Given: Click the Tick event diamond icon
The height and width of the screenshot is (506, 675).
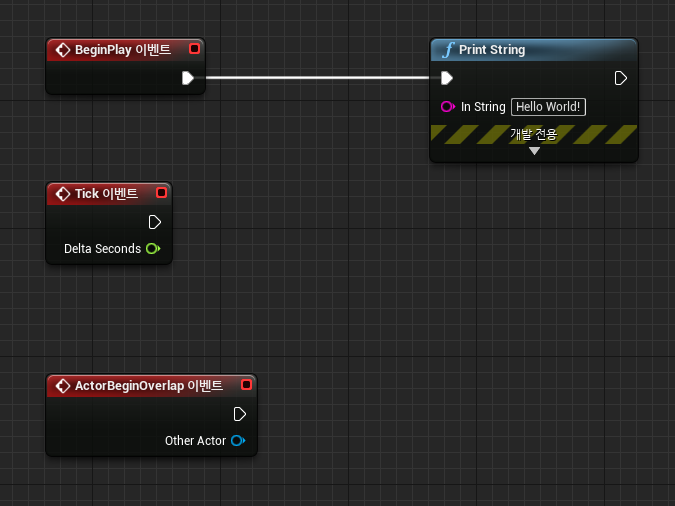Looking at the screenshot, I should [62, 193].
